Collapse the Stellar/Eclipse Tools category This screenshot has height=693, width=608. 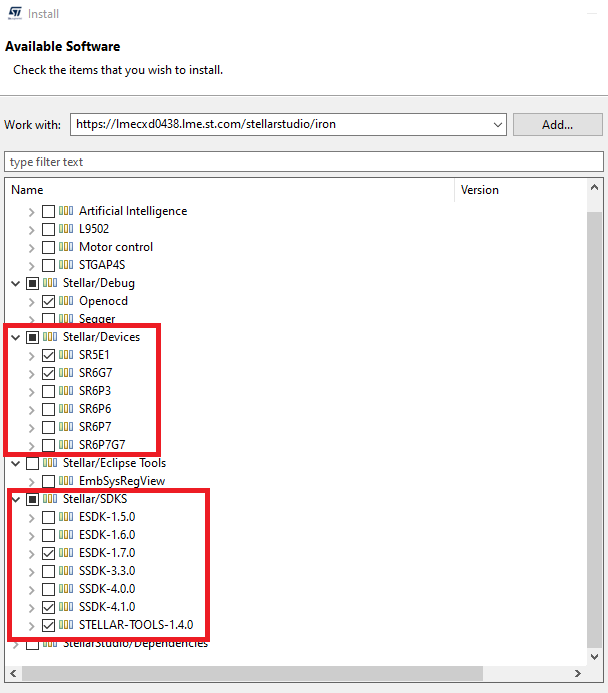[x=16, y=463]
